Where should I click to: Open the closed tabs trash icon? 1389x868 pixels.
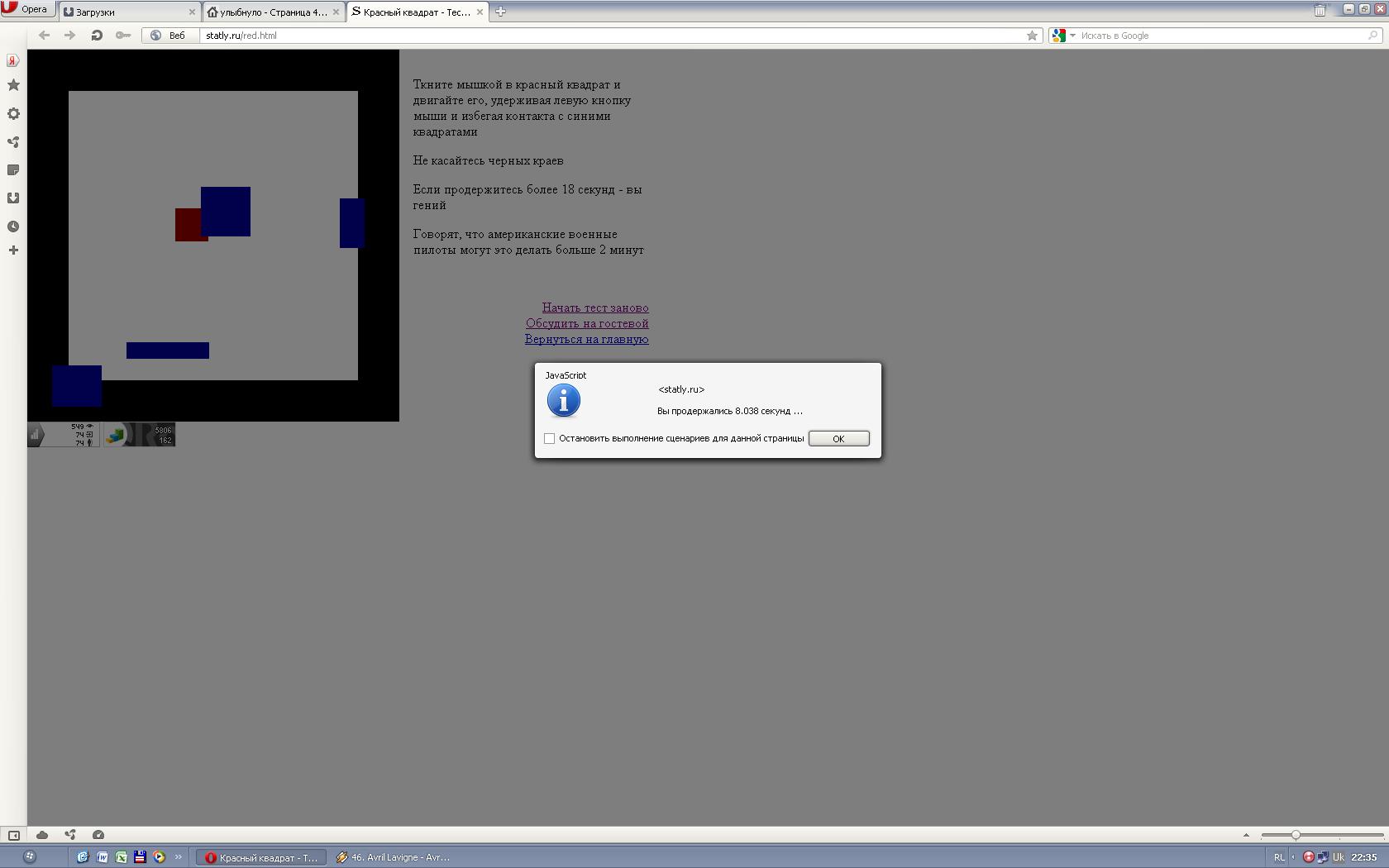tap(1320, 10)
